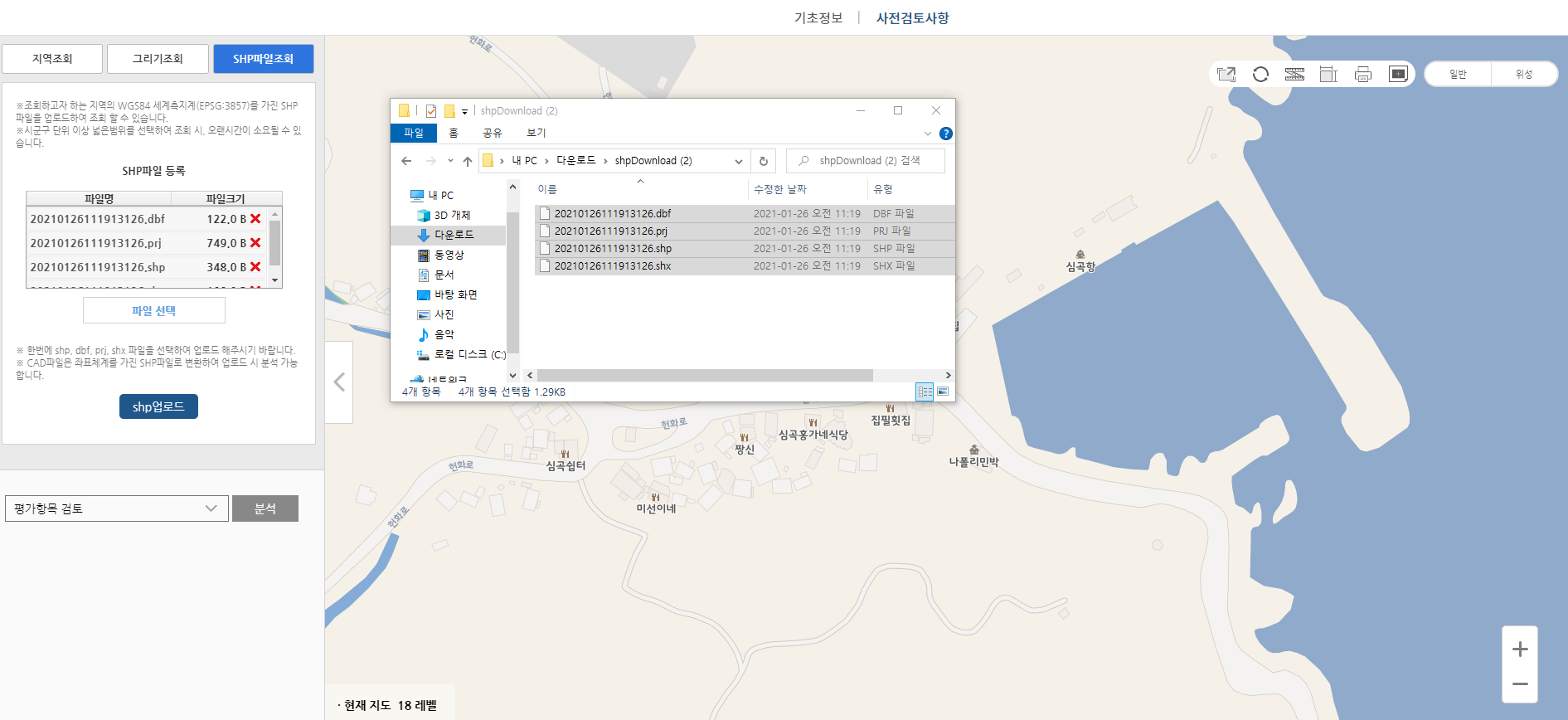The height and width of the screenshot is (720, 1568).
Task: Switch to the 지역조회 tab
Action: tap(52, 59)
